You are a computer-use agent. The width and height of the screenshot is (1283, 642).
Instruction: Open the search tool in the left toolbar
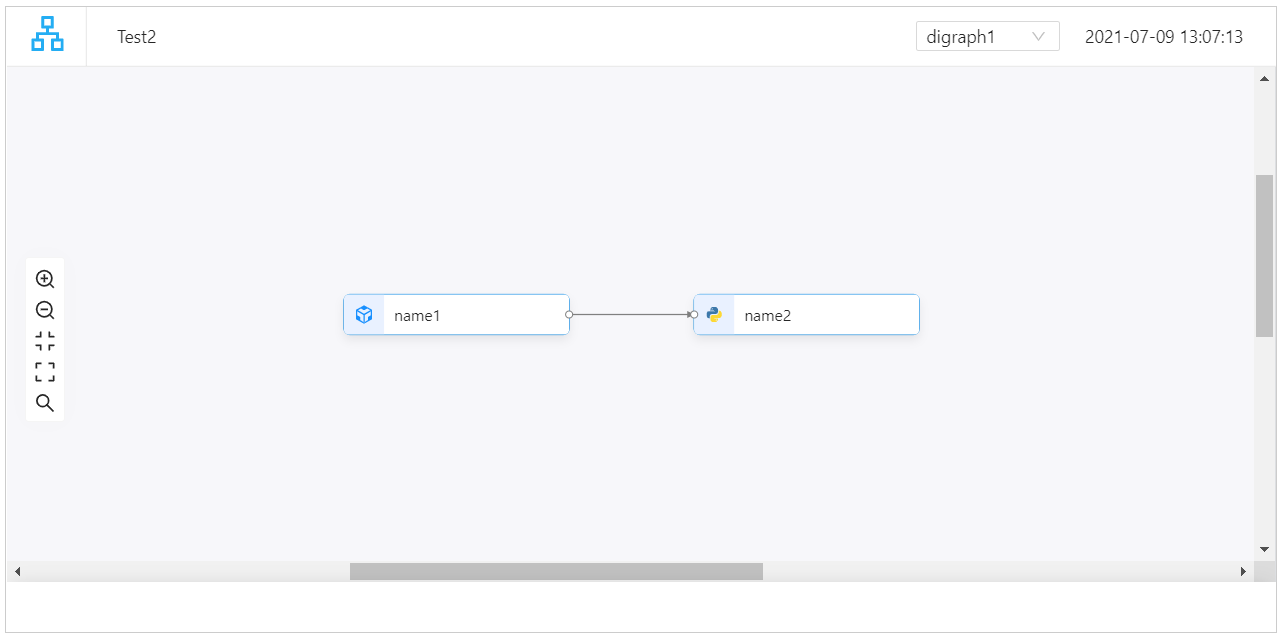tap(44, 402)
